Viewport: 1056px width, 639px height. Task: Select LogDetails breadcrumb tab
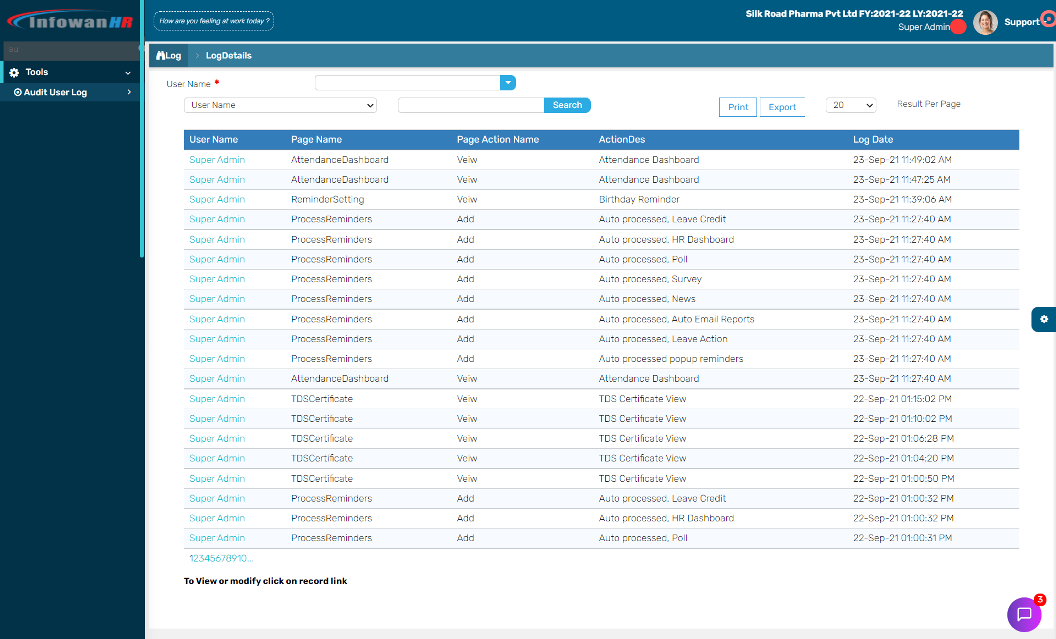click(x=228, y=56)
